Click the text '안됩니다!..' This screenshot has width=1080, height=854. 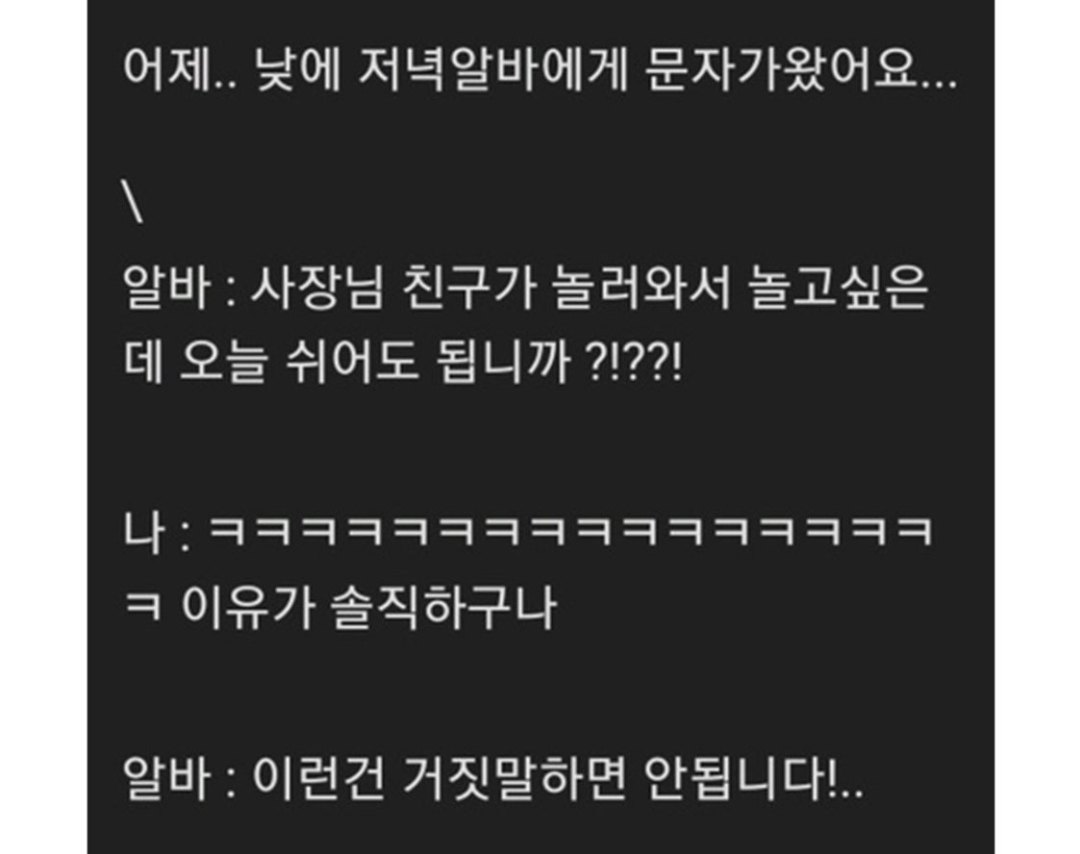click(754, 778)
